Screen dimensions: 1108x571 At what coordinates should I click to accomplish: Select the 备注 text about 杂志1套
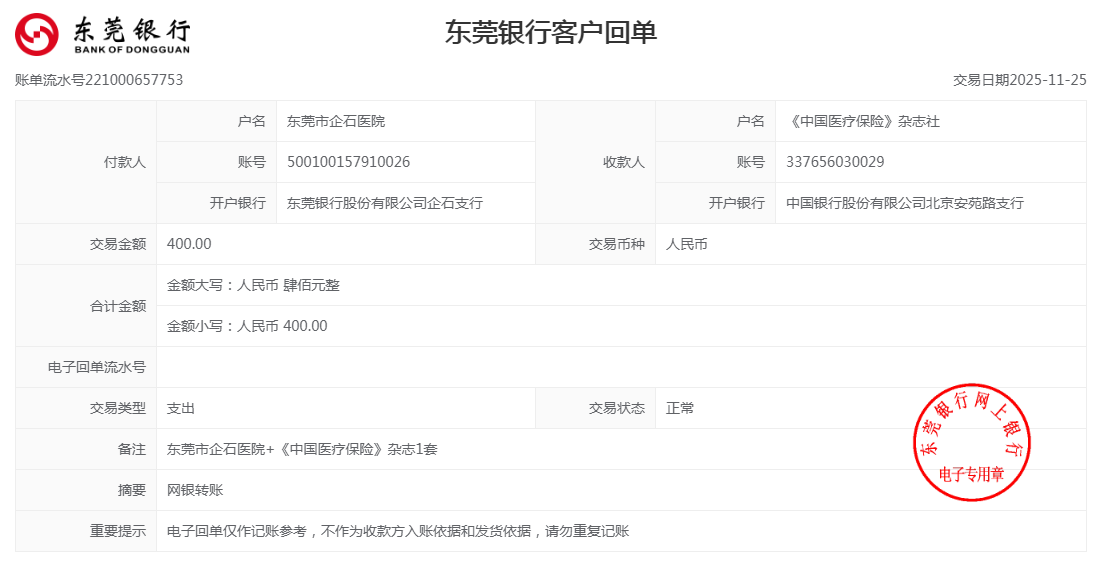(302, 449)
